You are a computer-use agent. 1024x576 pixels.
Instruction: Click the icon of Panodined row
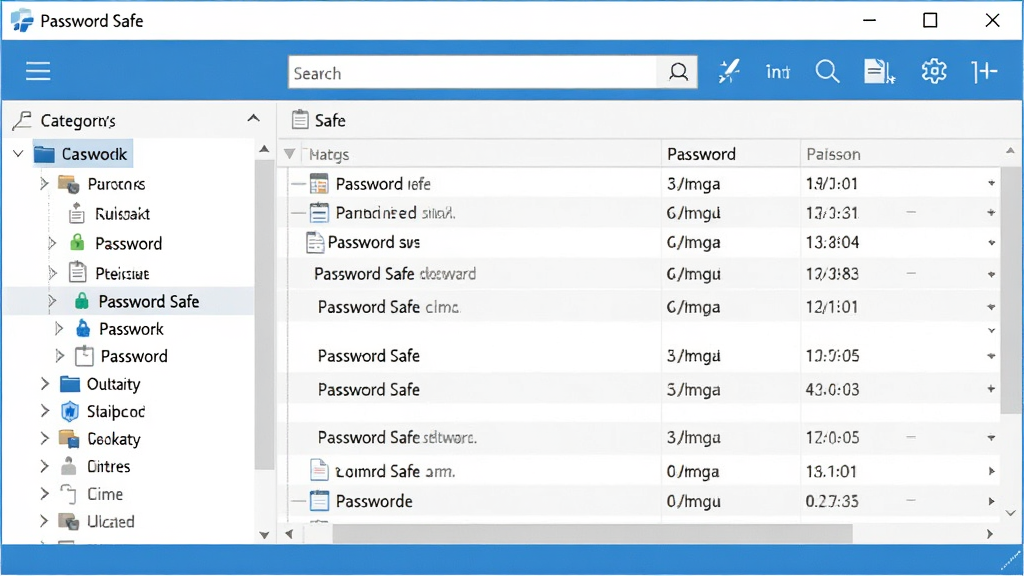tap(319, 212)
